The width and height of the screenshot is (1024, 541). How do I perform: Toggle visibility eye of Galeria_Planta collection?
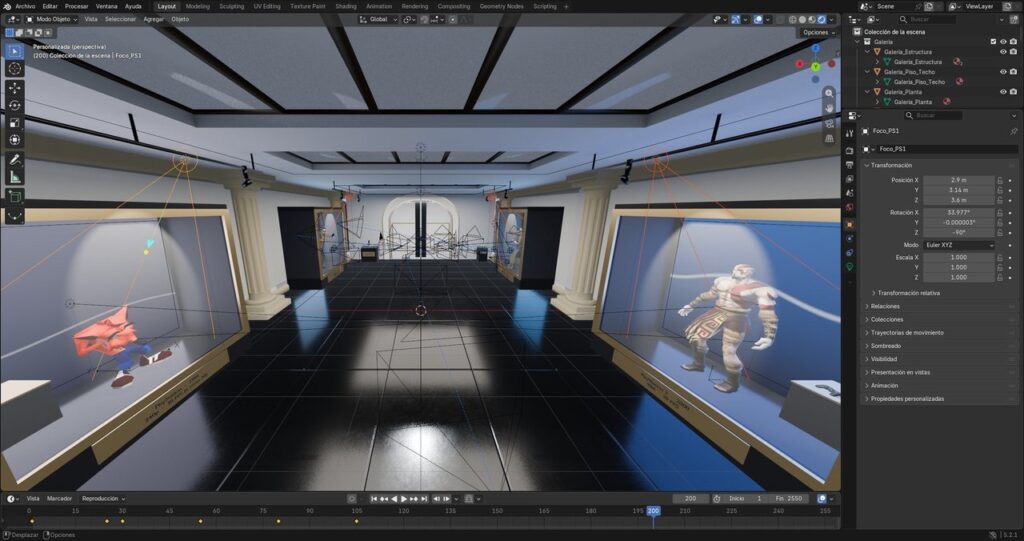(x=1003, y=92)
